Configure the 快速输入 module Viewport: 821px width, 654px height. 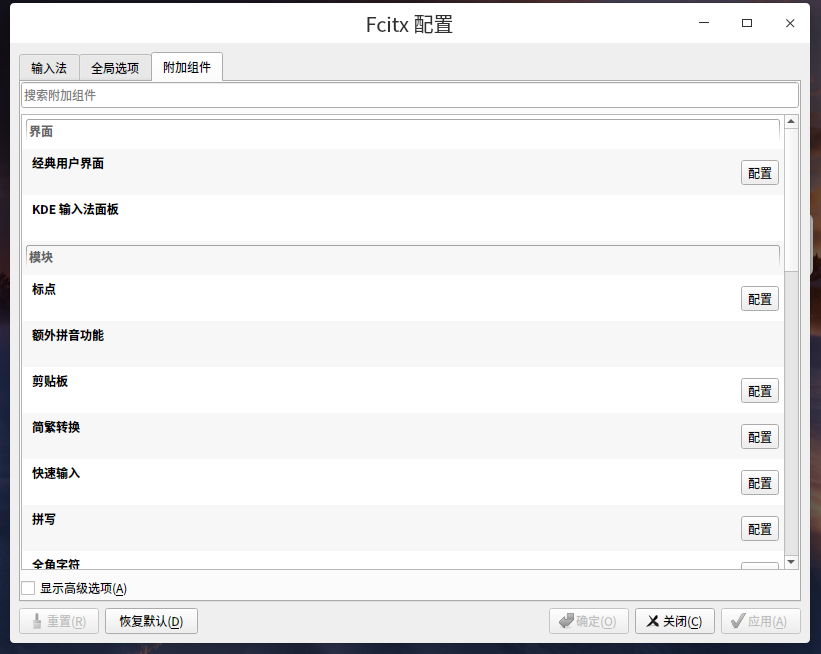coord(759,482)
